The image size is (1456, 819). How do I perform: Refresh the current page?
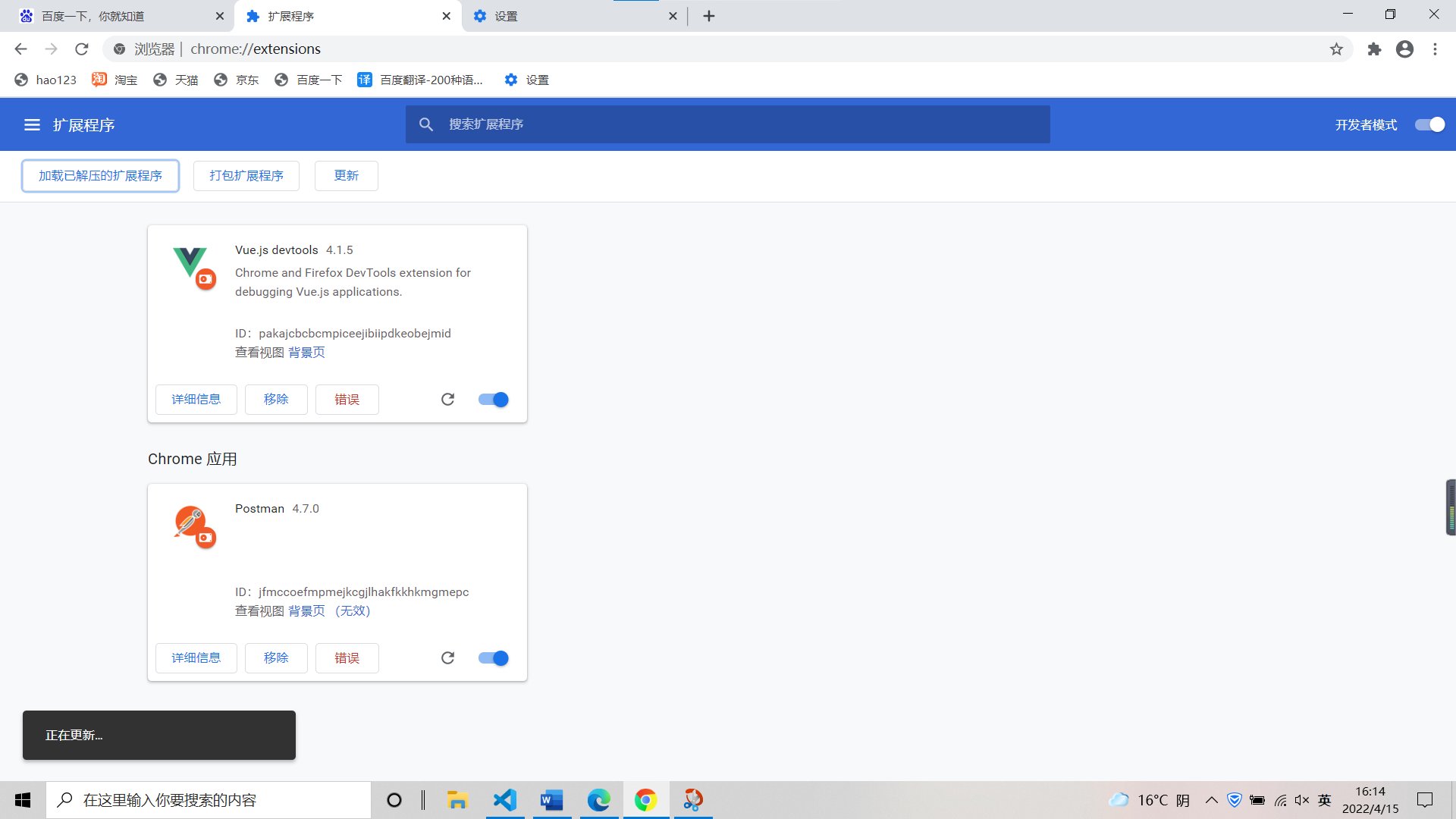82,49
